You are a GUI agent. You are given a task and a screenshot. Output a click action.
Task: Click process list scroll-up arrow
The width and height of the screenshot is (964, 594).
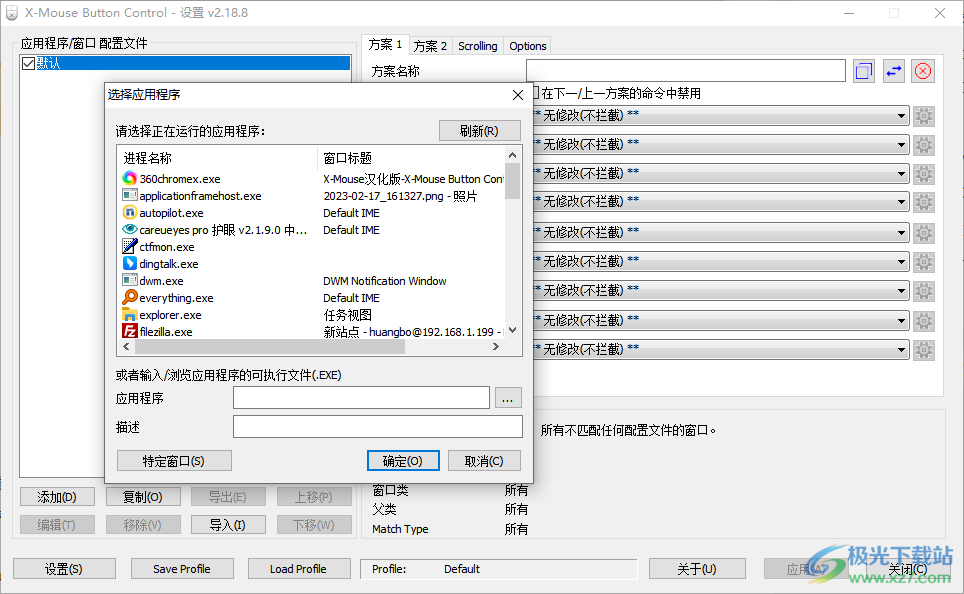[x=512, y=154]
